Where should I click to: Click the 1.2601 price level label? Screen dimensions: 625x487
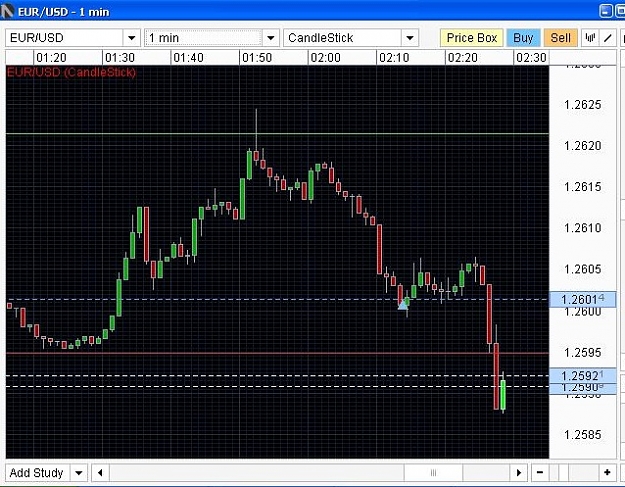pos(582,299)
